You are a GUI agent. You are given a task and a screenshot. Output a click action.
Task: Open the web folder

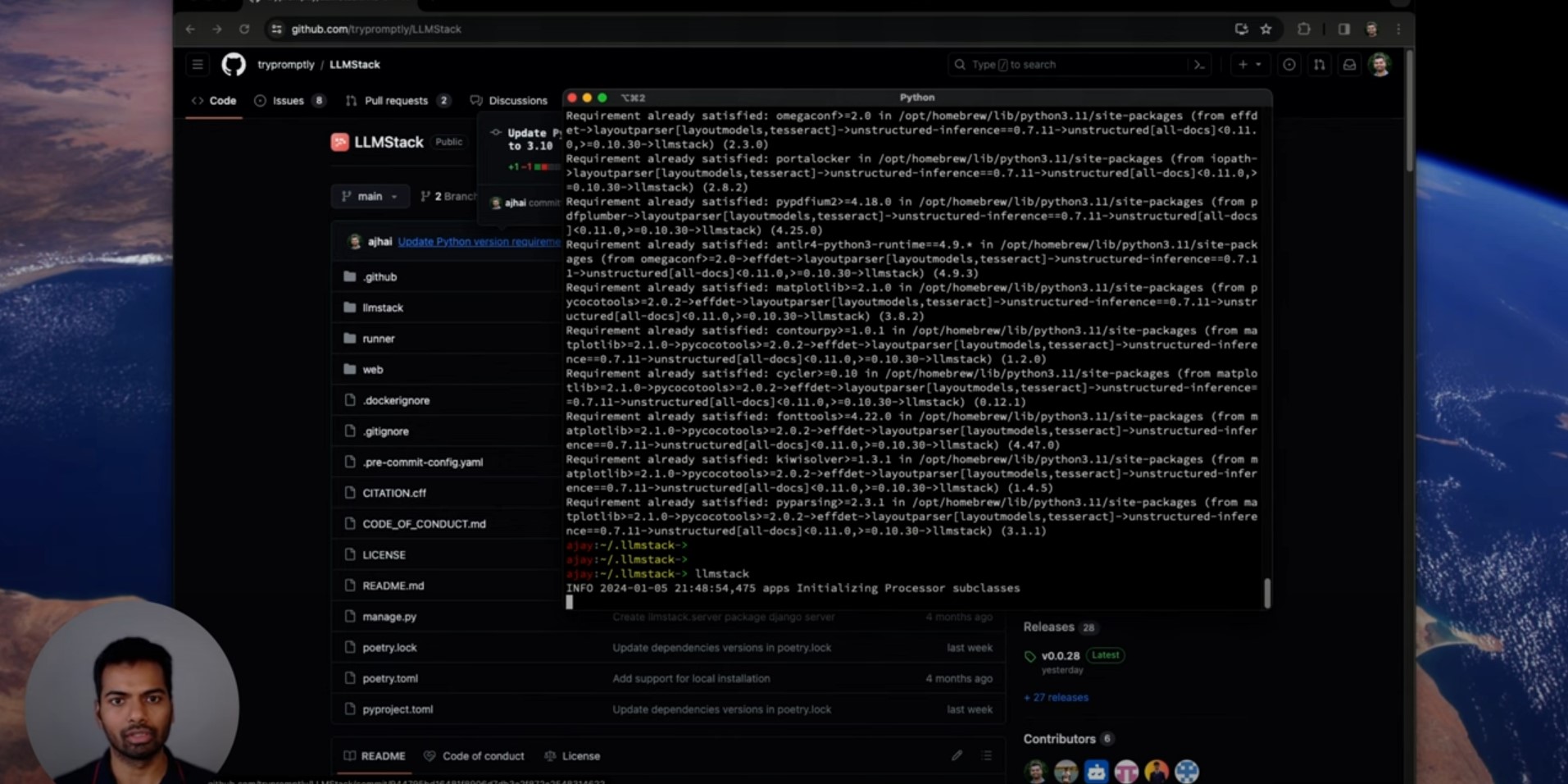pos(373,370)
